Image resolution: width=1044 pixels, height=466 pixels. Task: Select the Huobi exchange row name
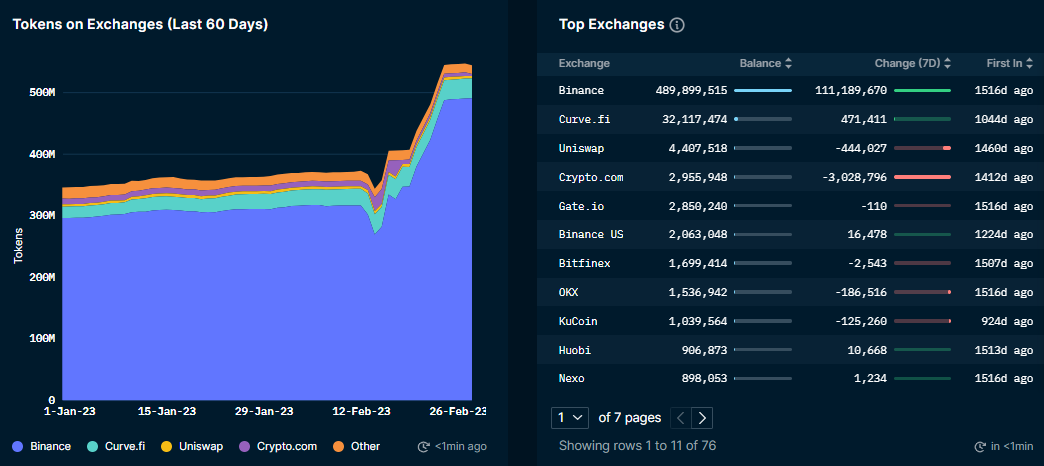(575, 350)
